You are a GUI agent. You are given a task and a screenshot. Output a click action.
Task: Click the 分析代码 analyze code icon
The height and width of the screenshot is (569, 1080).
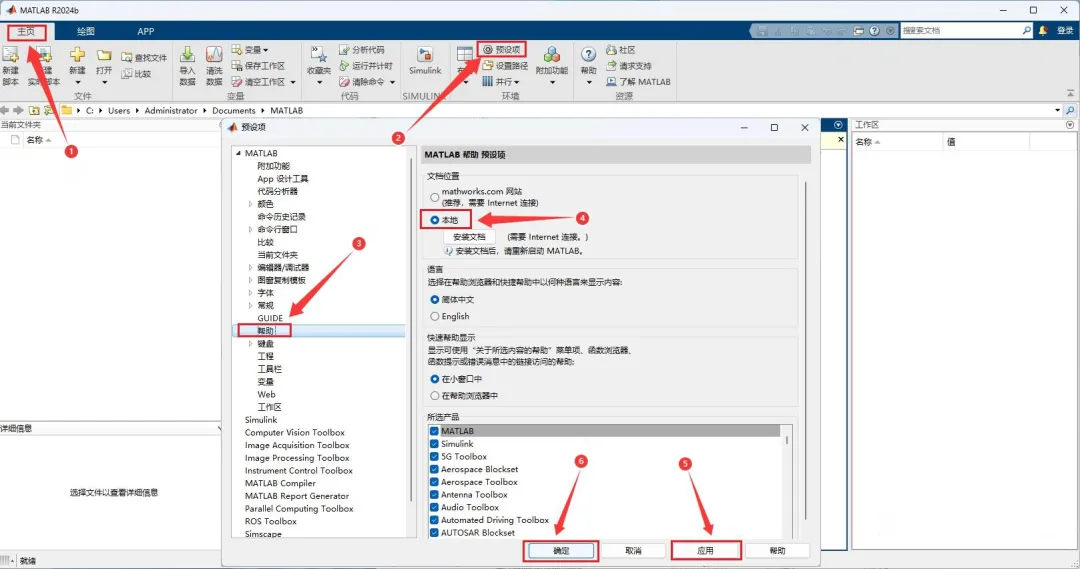click(344, 50)
